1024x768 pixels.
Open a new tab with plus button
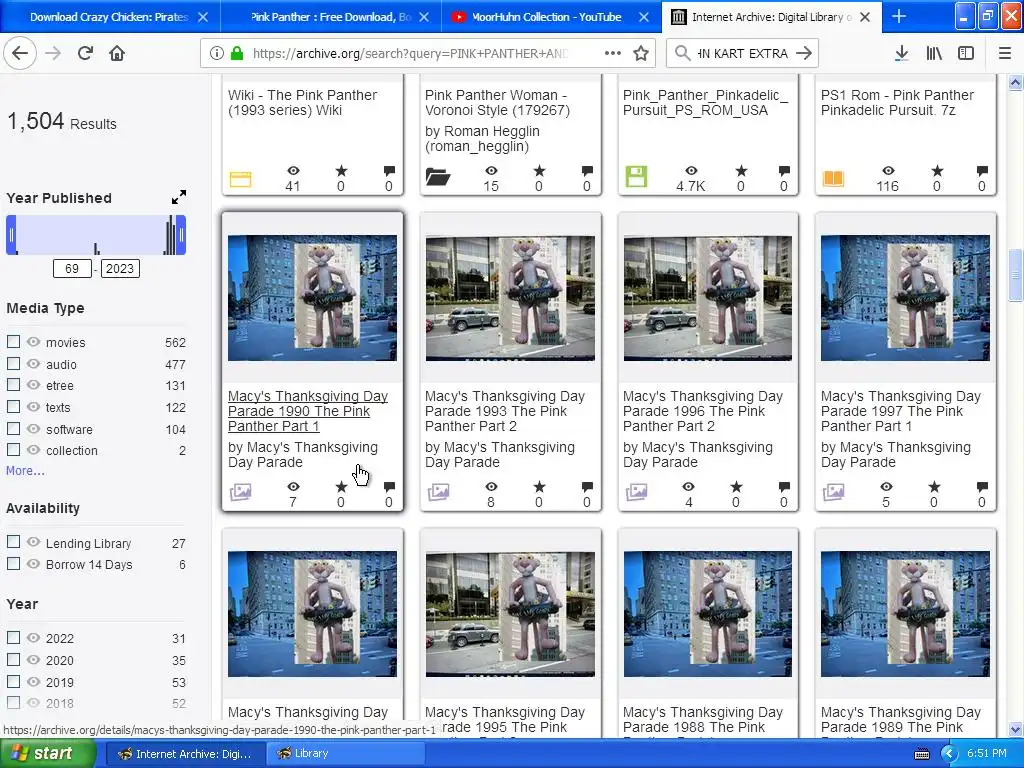click(899, 16)
